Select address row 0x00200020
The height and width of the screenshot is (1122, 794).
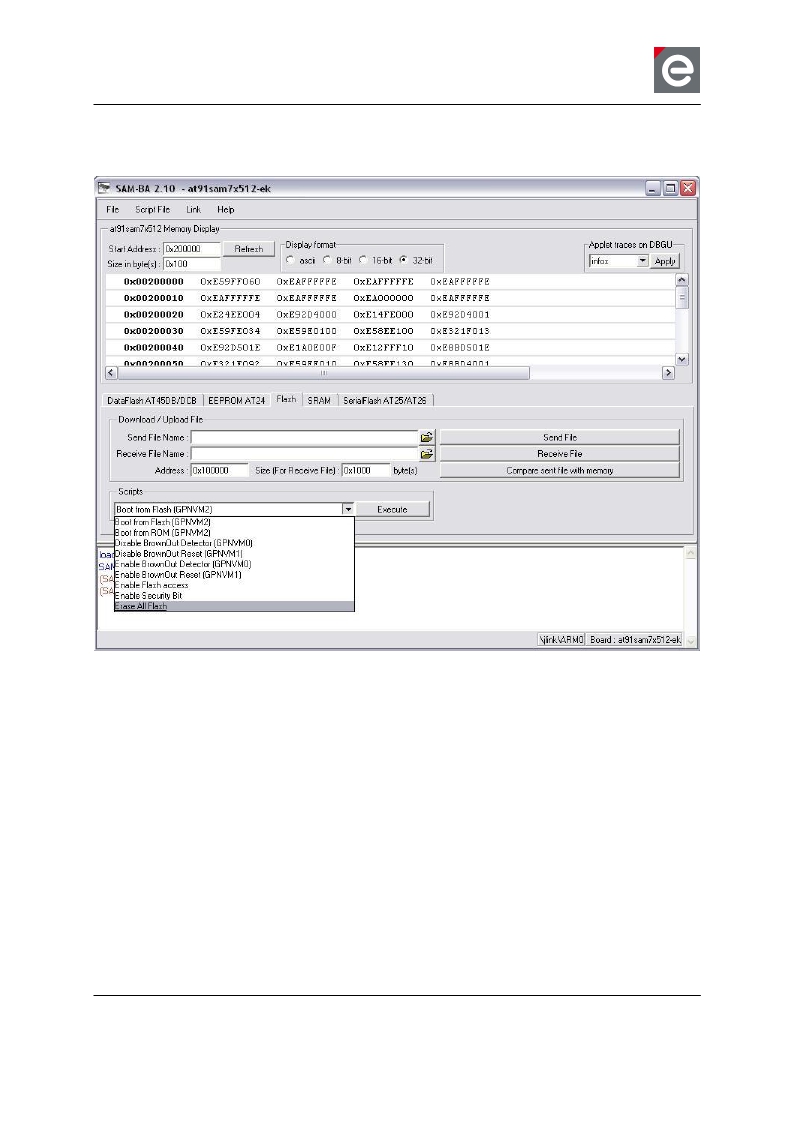[x=154, y=315]
